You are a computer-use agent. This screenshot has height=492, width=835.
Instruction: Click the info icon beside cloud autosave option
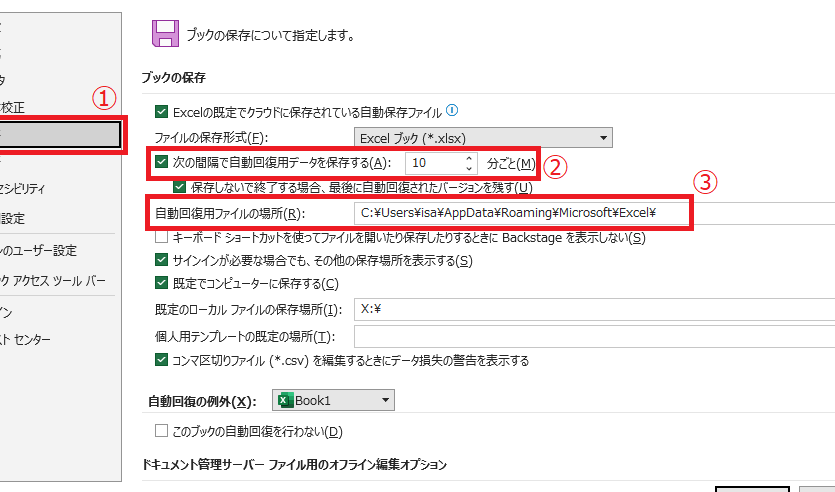452,110
